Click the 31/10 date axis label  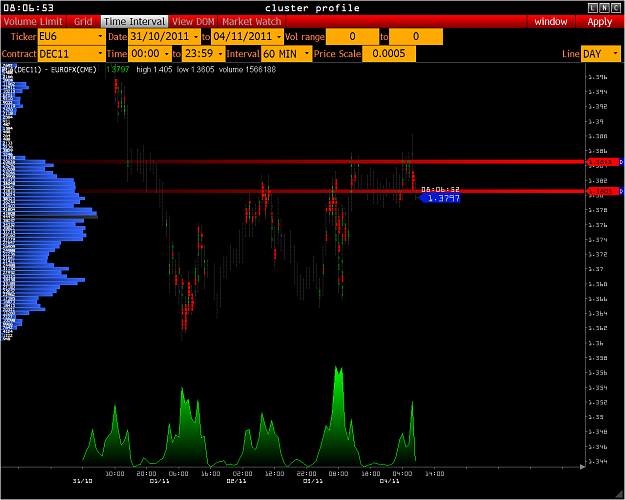tap(83, 481)
